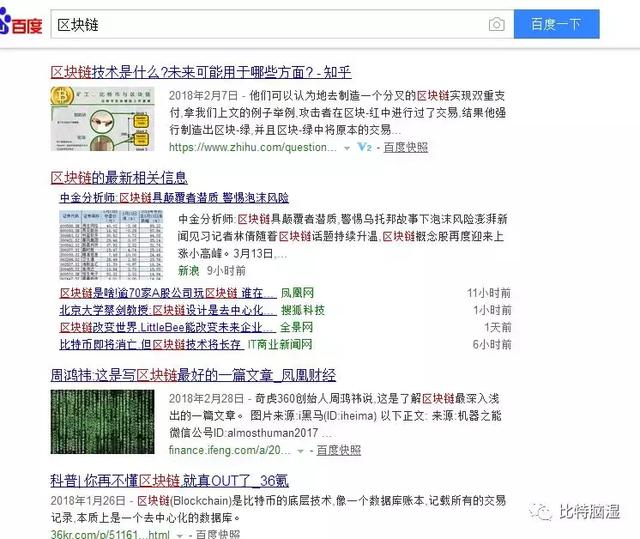
Task: Click the 新浪 source label
Action: click(189, 271)
